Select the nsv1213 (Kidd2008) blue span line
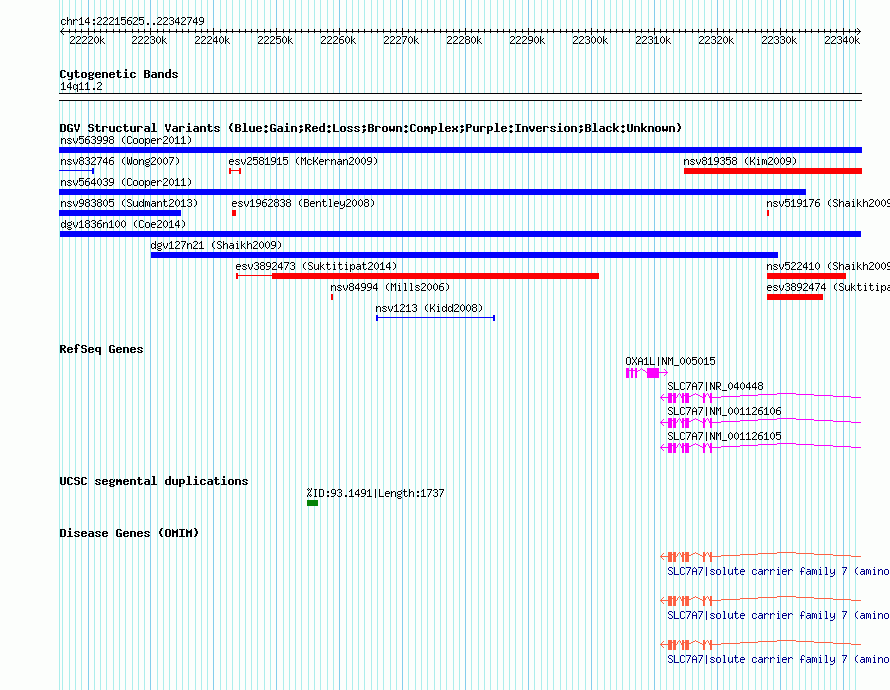 click(435, 318)
